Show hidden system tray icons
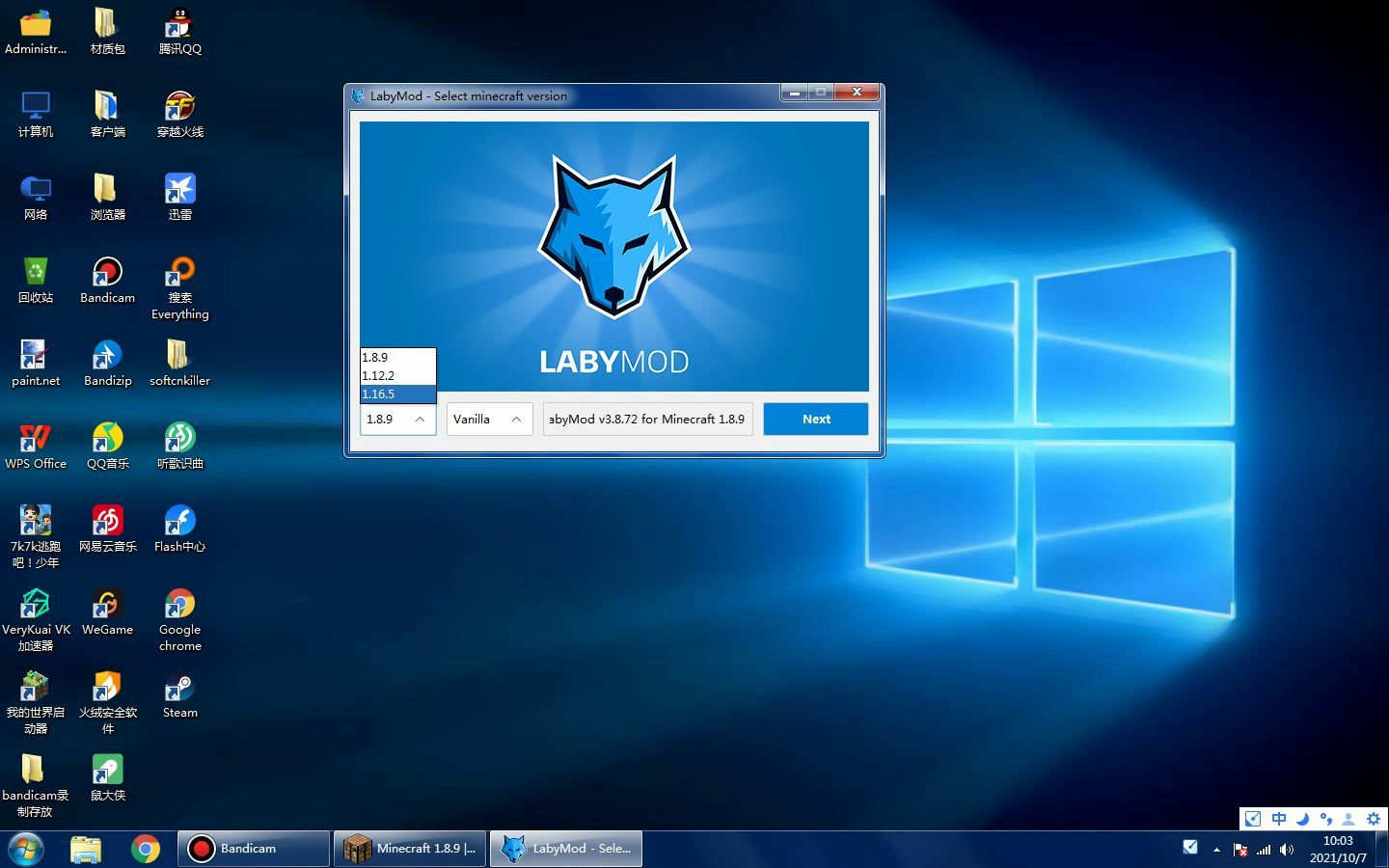Screen dimensions: 1389x868 pyautogui.click(x=1216, y=850)
